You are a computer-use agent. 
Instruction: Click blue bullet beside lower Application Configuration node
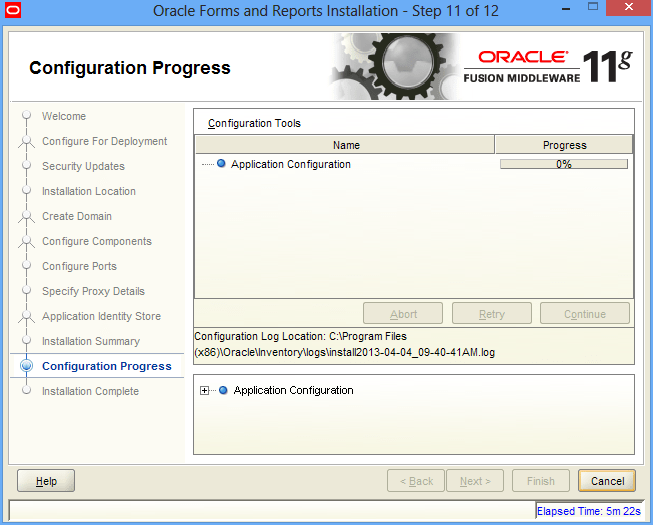[223, 390]
